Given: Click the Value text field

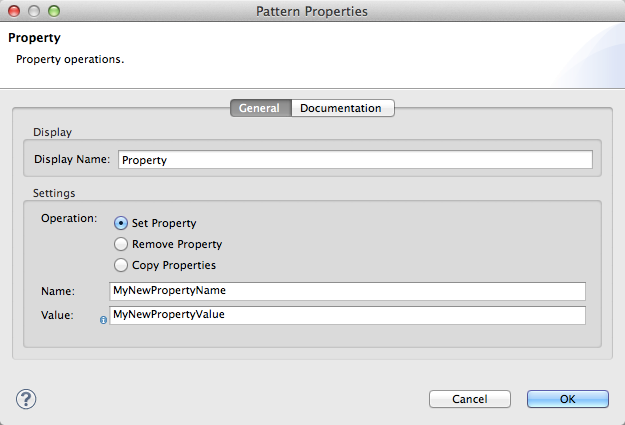Looking at the screenshot, I should (x=347, y=315).
